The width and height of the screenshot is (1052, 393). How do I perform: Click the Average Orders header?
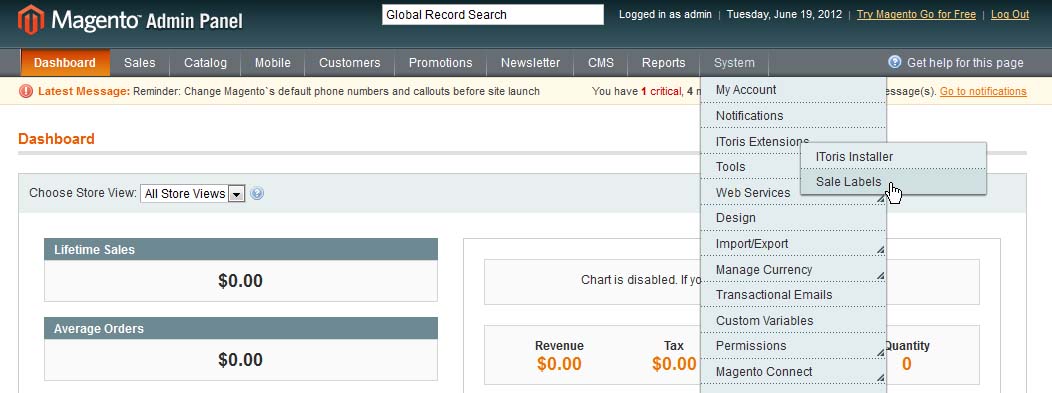click(241, 329)
